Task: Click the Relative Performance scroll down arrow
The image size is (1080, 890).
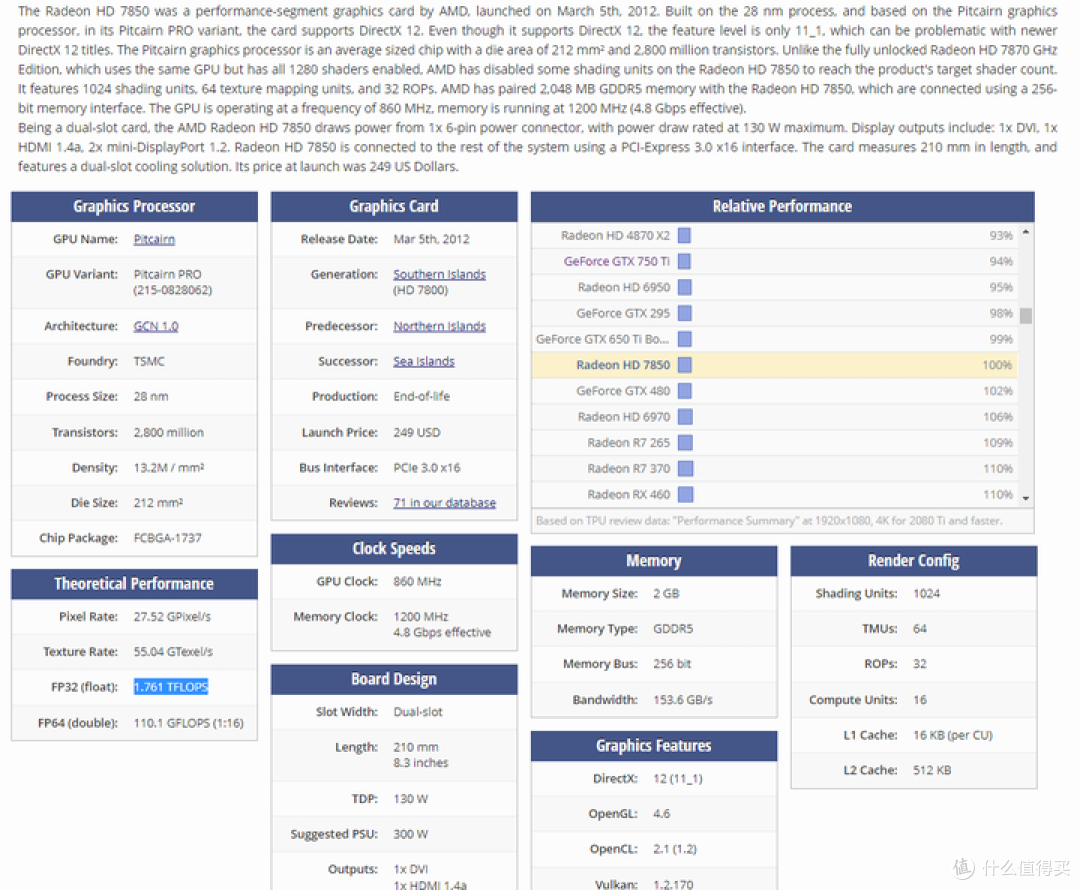Action: [1025, 496]
